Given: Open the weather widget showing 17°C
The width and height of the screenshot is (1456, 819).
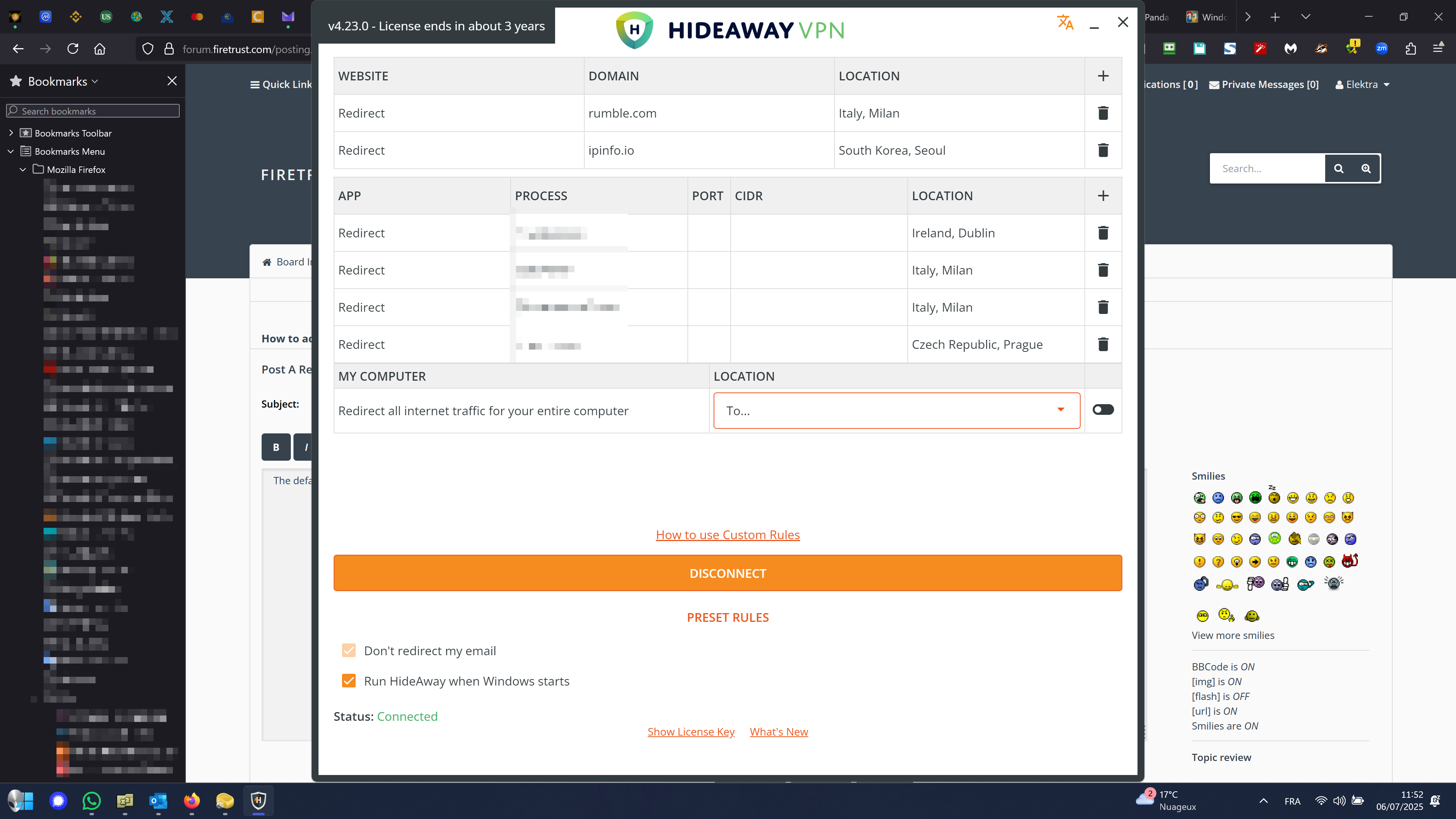Looking at the screenshot, I should 1167,801.
